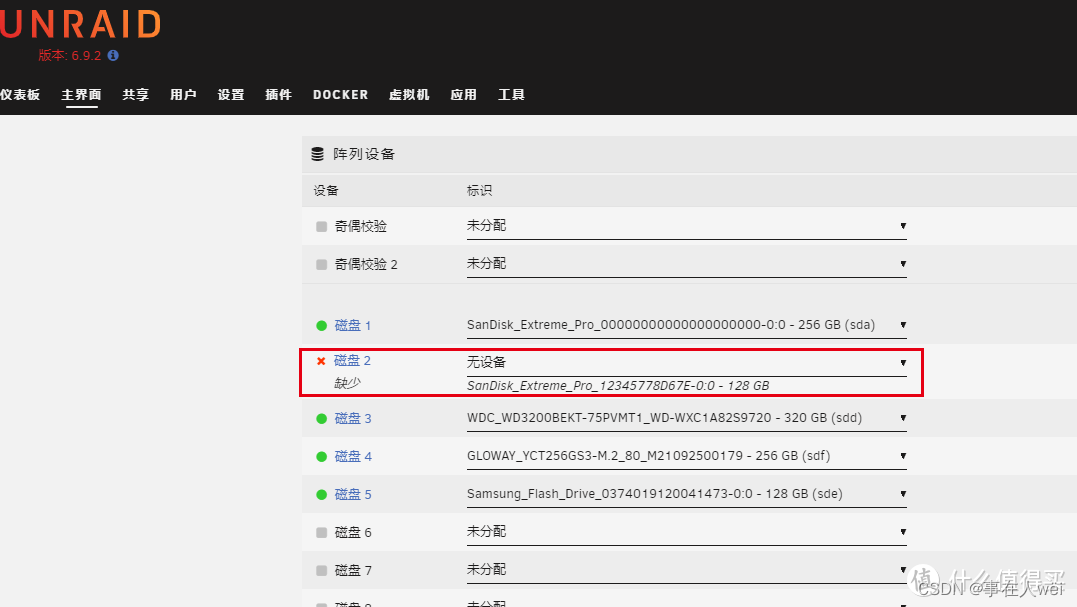1077x607 pixels.
Task: Click 奇偶校验 2 label
Action: [x=365, y=264]
